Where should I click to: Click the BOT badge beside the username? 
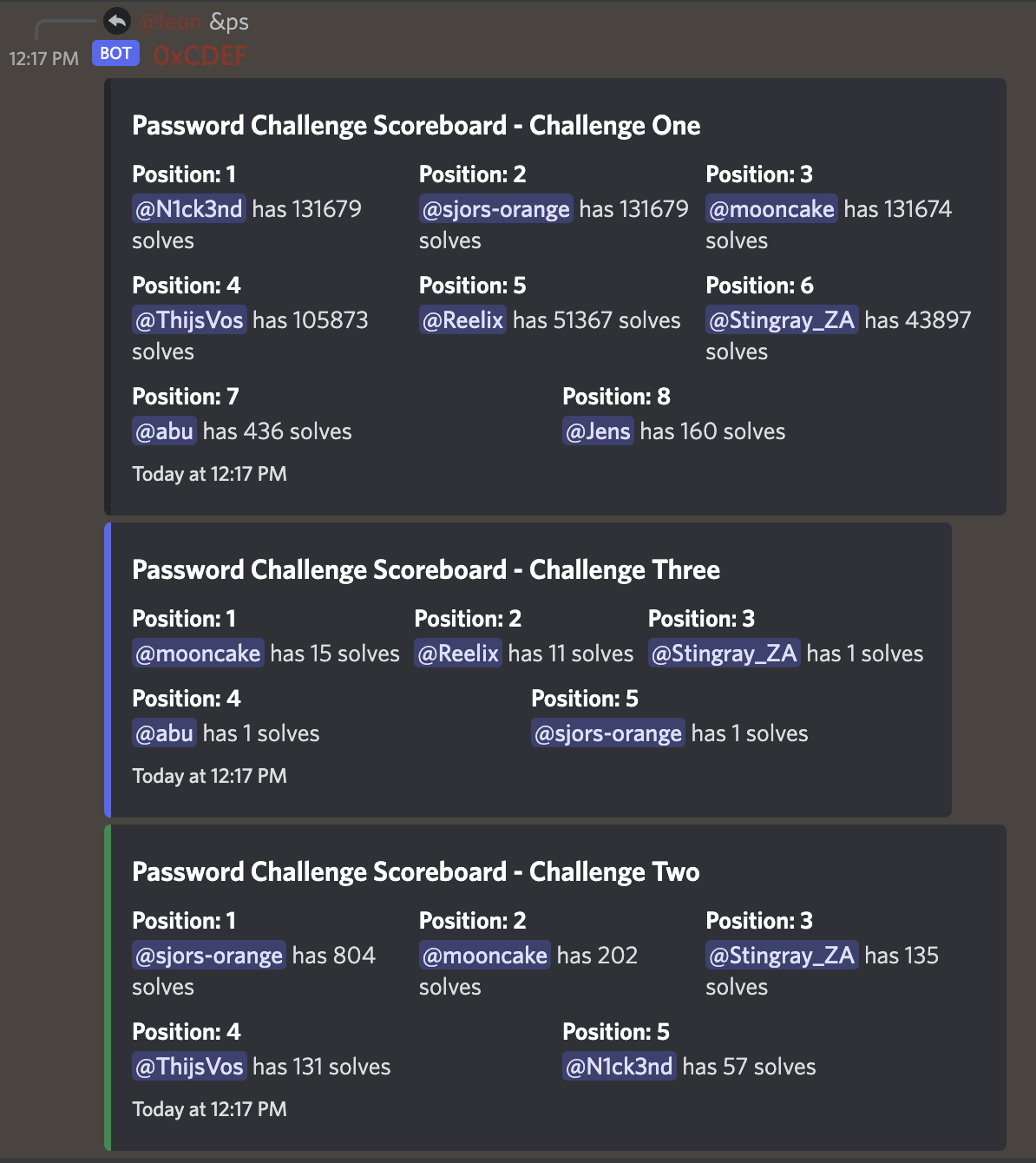click(115, 54)
